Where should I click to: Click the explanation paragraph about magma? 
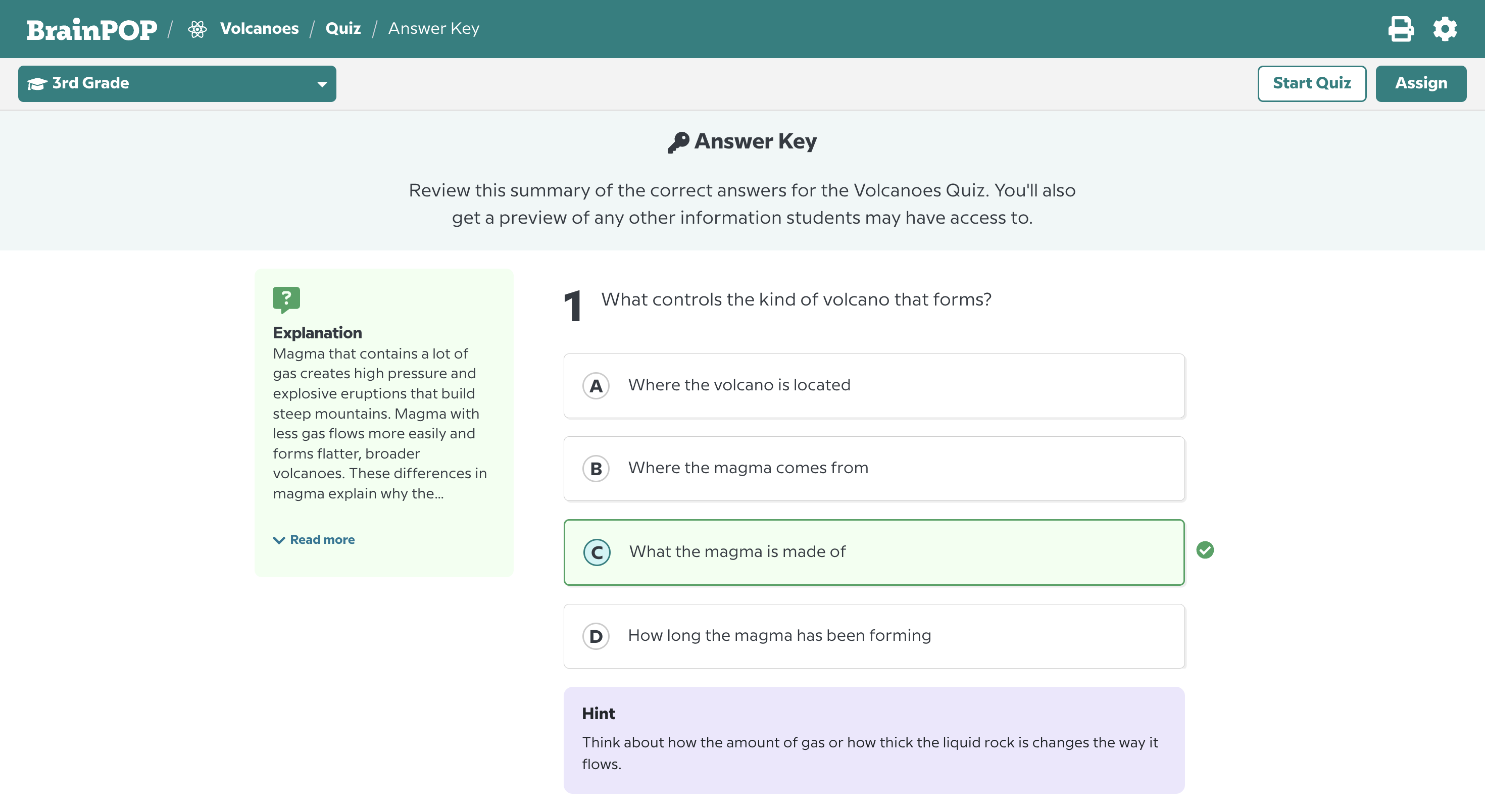click(380, 424)
